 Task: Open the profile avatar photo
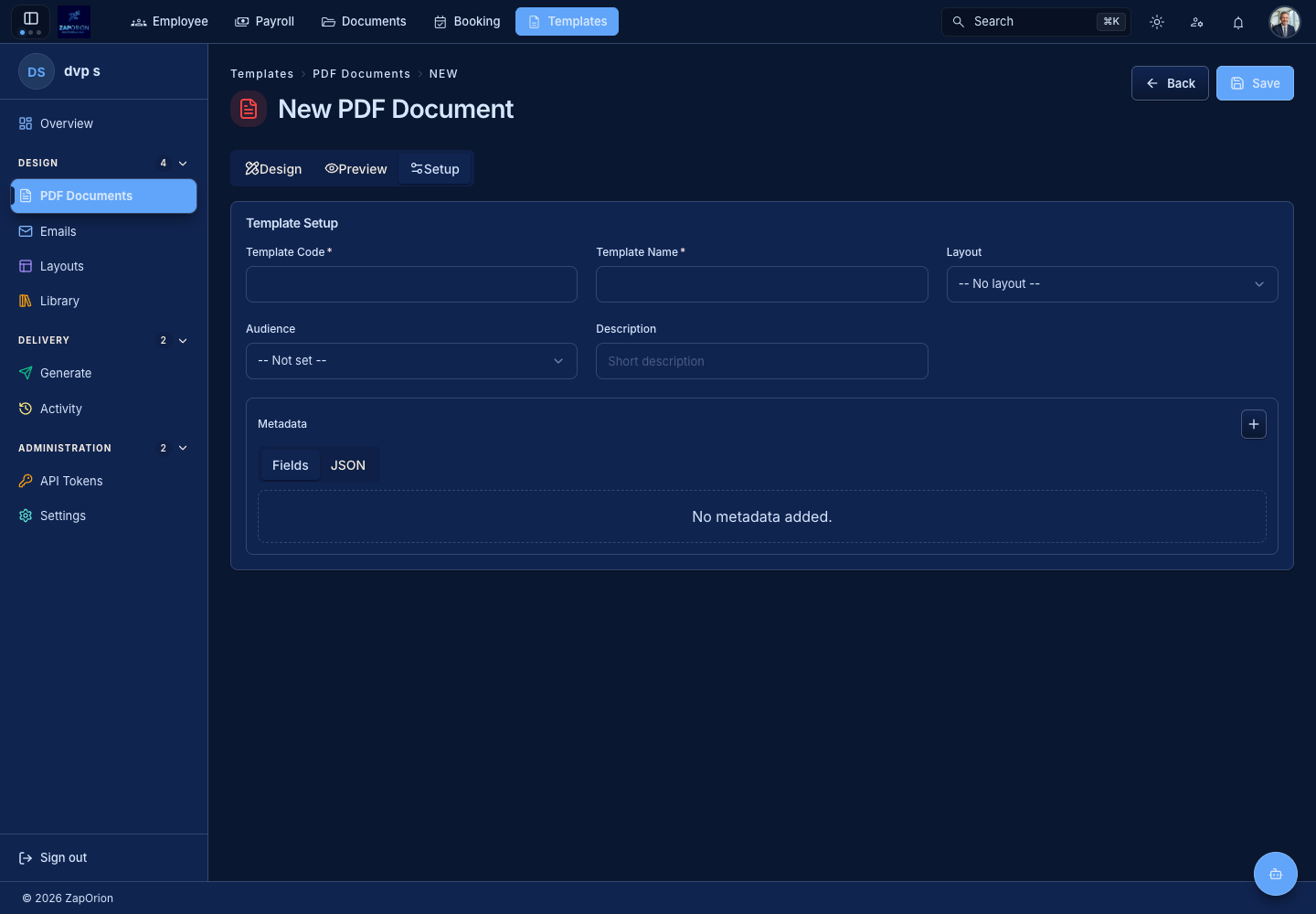1285,22
